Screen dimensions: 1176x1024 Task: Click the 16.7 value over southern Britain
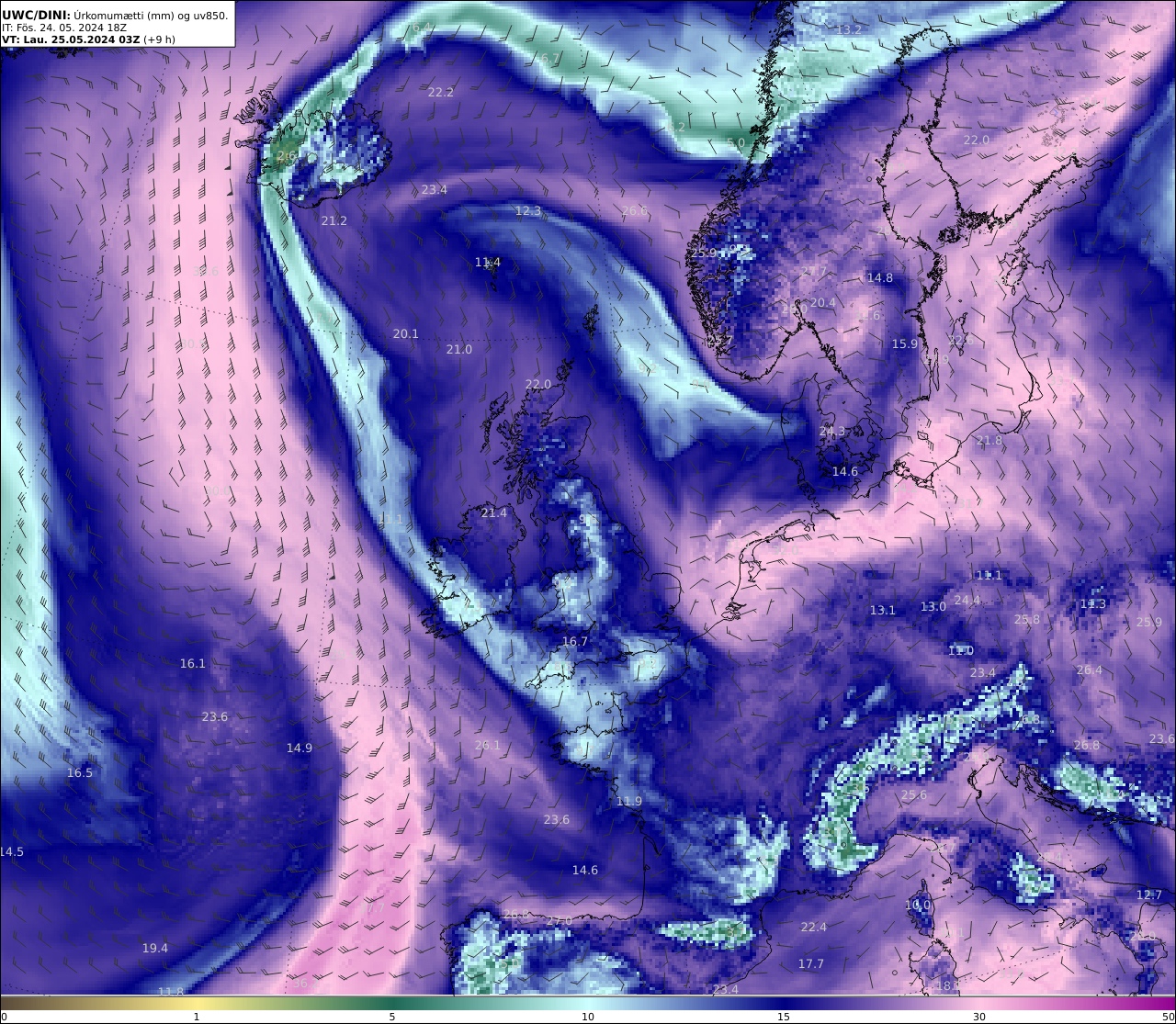(575, 642)
